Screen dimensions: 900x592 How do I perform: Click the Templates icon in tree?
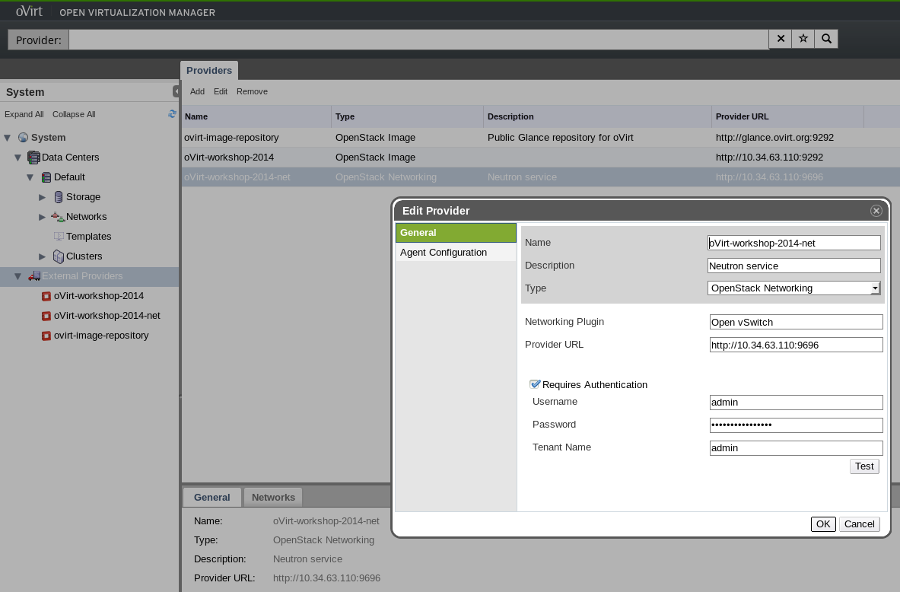59,236
